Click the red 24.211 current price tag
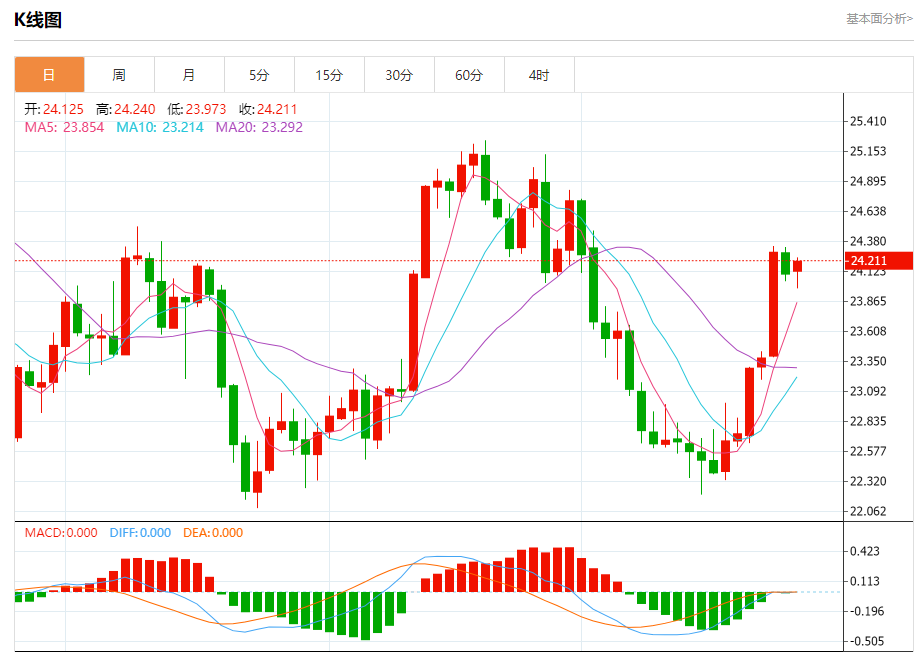923x652 pixels. [x=879, y=261]
